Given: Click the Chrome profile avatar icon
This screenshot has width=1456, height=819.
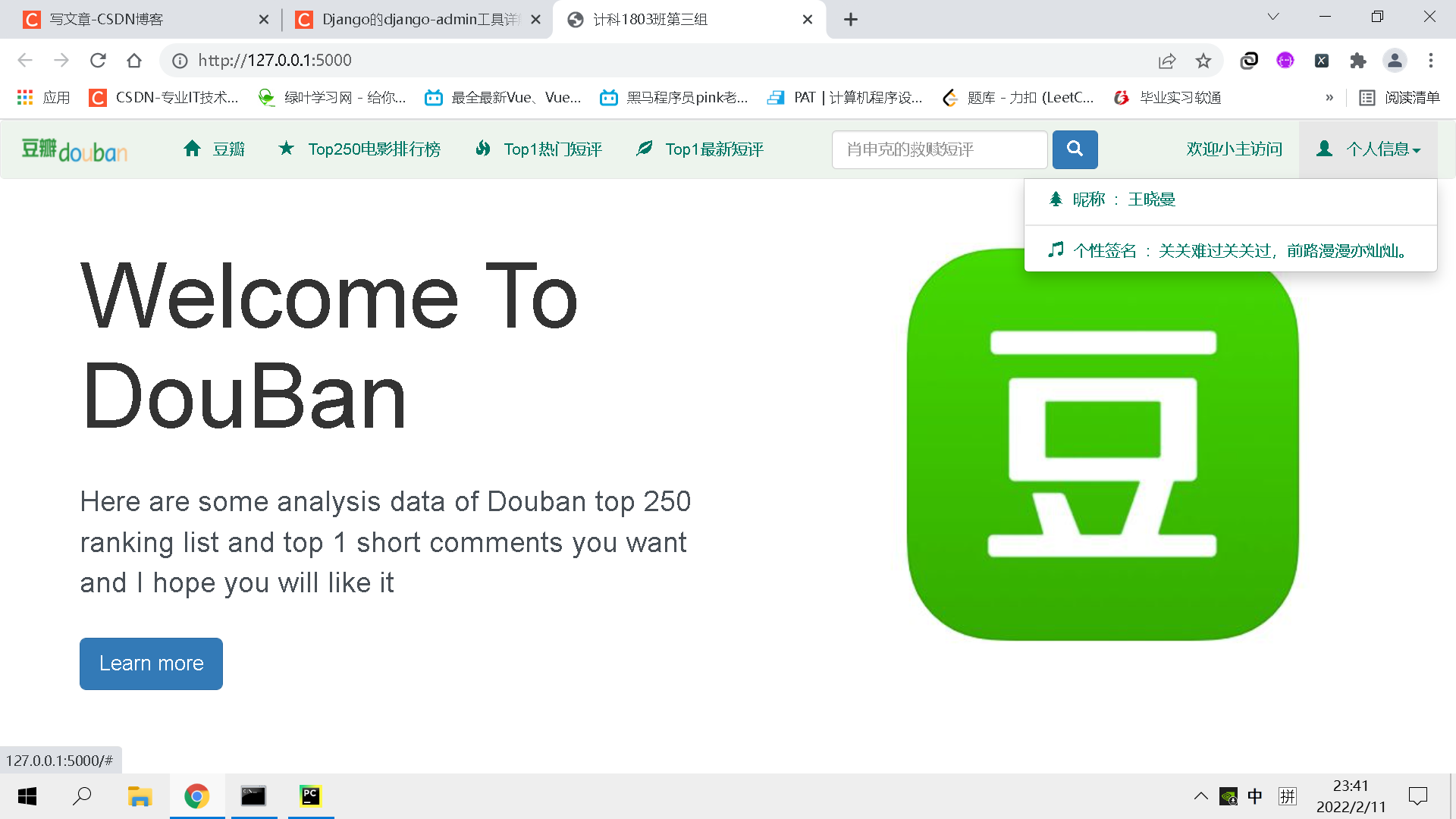Looking at the screenshot, I should coord(1395,61).
